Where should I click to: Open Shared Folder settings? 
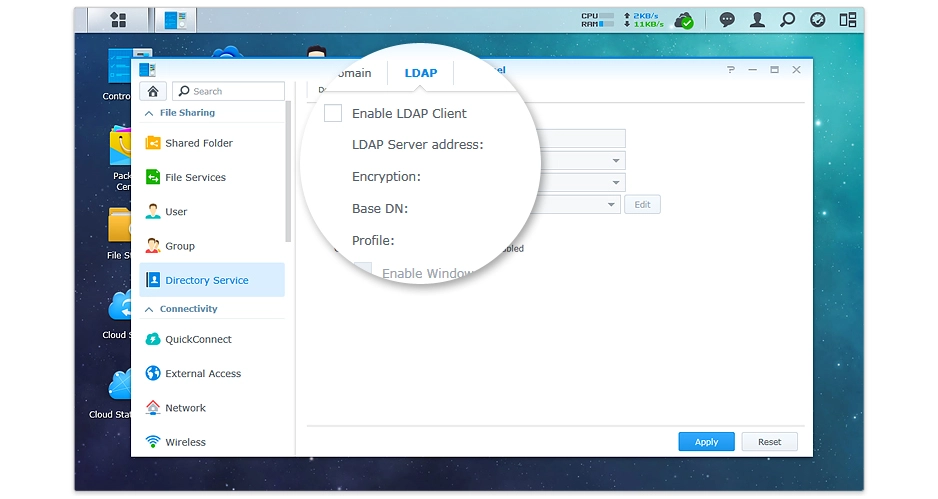[x=212, y=143]
